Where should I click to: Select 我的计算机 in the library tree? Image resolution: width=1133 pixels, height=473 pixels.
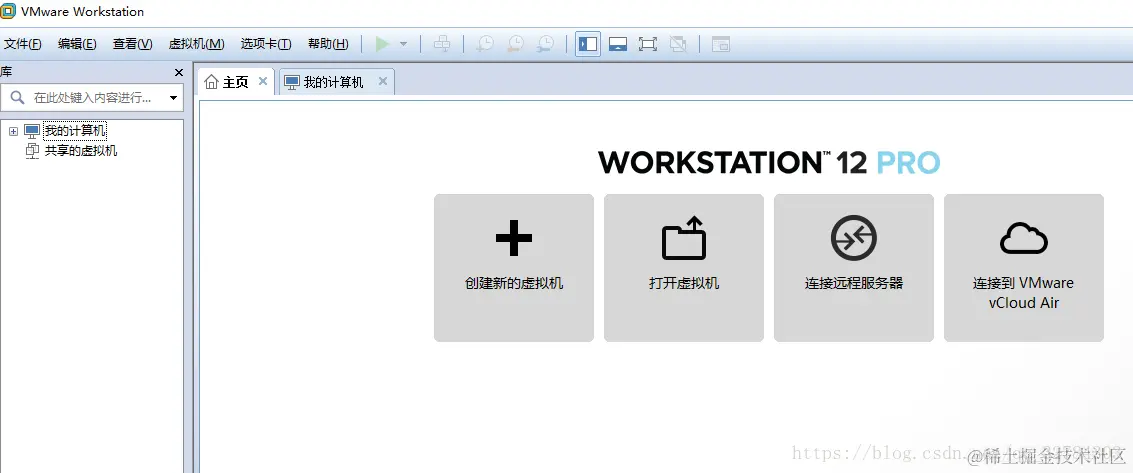[x=75, y=131]
